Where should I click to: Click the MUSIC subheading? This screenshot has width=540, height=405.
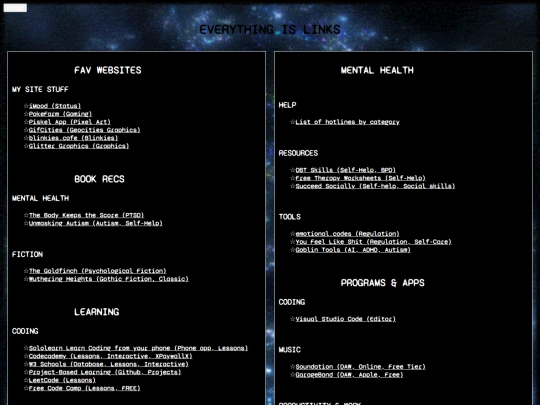click(290, 350)
